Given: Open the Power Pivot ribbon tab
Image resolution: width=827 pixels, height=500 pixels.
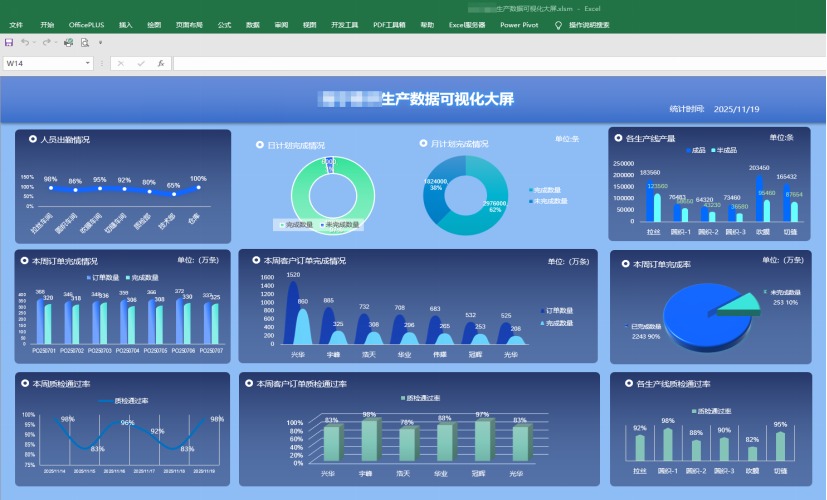Looking at the screenshot, I should pyautogui.click(x=519, y=24).
